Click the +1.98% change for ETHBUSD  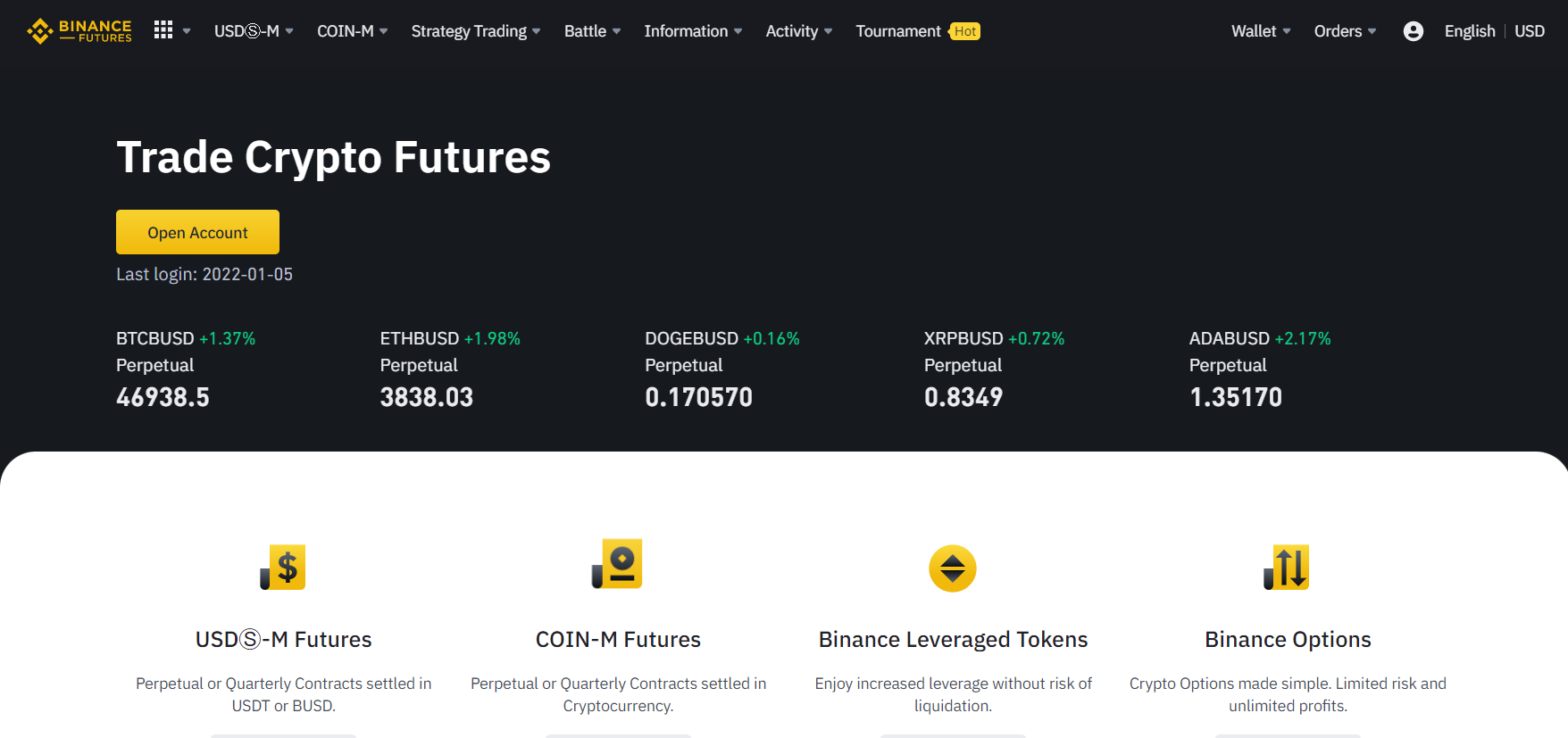492,338
